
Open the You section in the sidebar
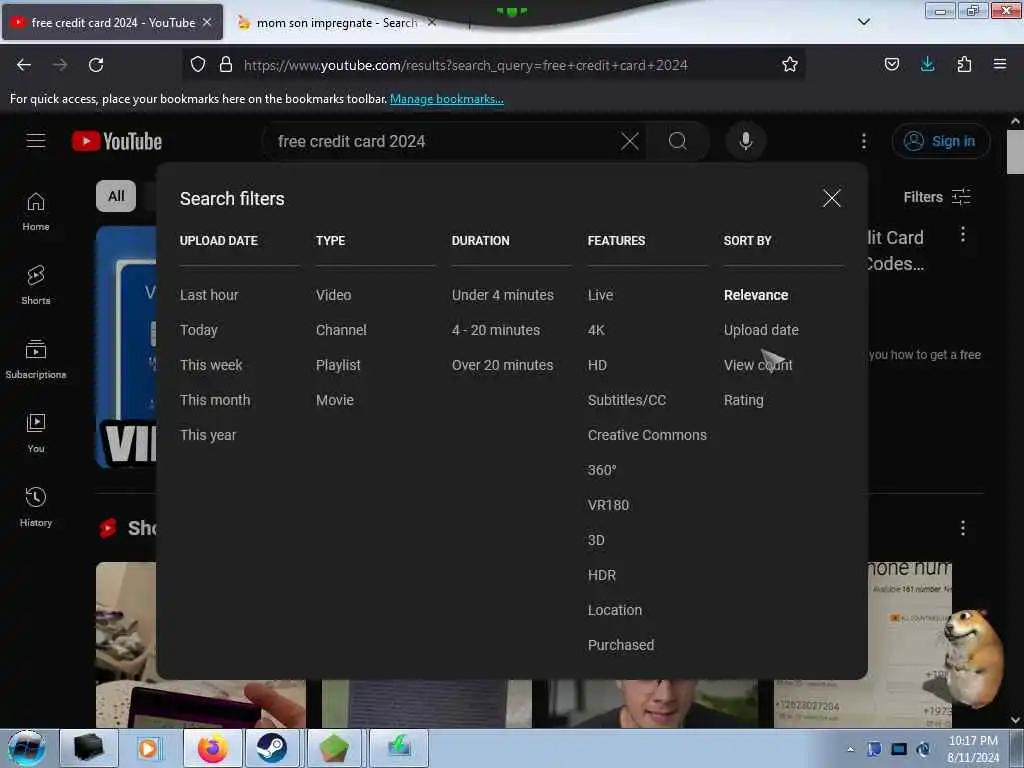tap(36, 434)
